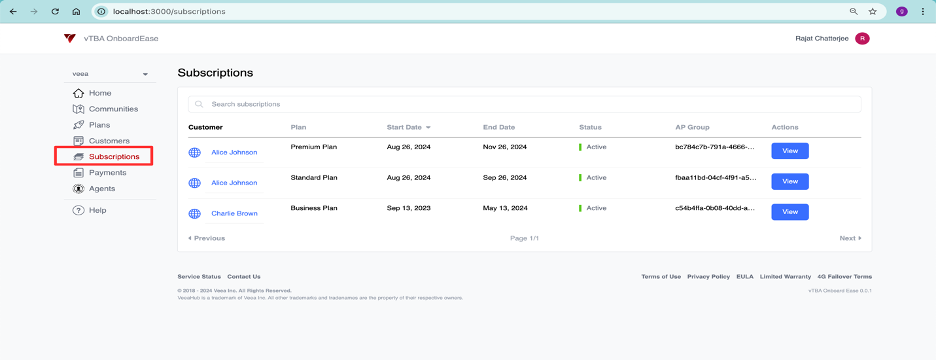
Task: Click the Subscriptions sidebar icon
Action: tap(78, 156)
